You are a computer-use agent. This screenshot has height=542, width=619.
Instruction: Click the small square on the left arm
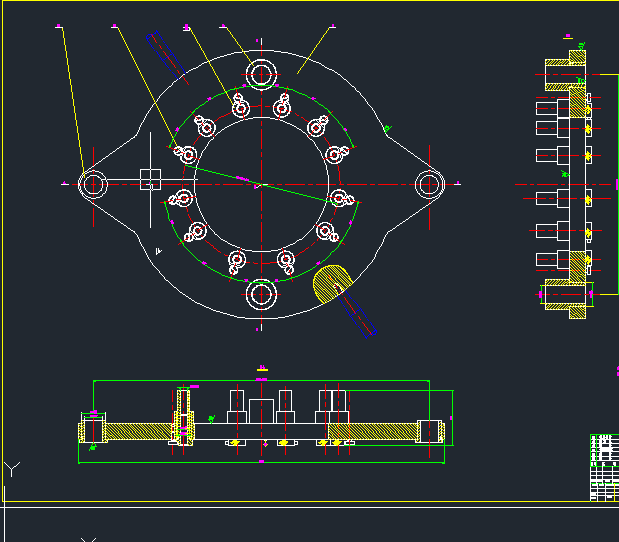tap(150, 179)
